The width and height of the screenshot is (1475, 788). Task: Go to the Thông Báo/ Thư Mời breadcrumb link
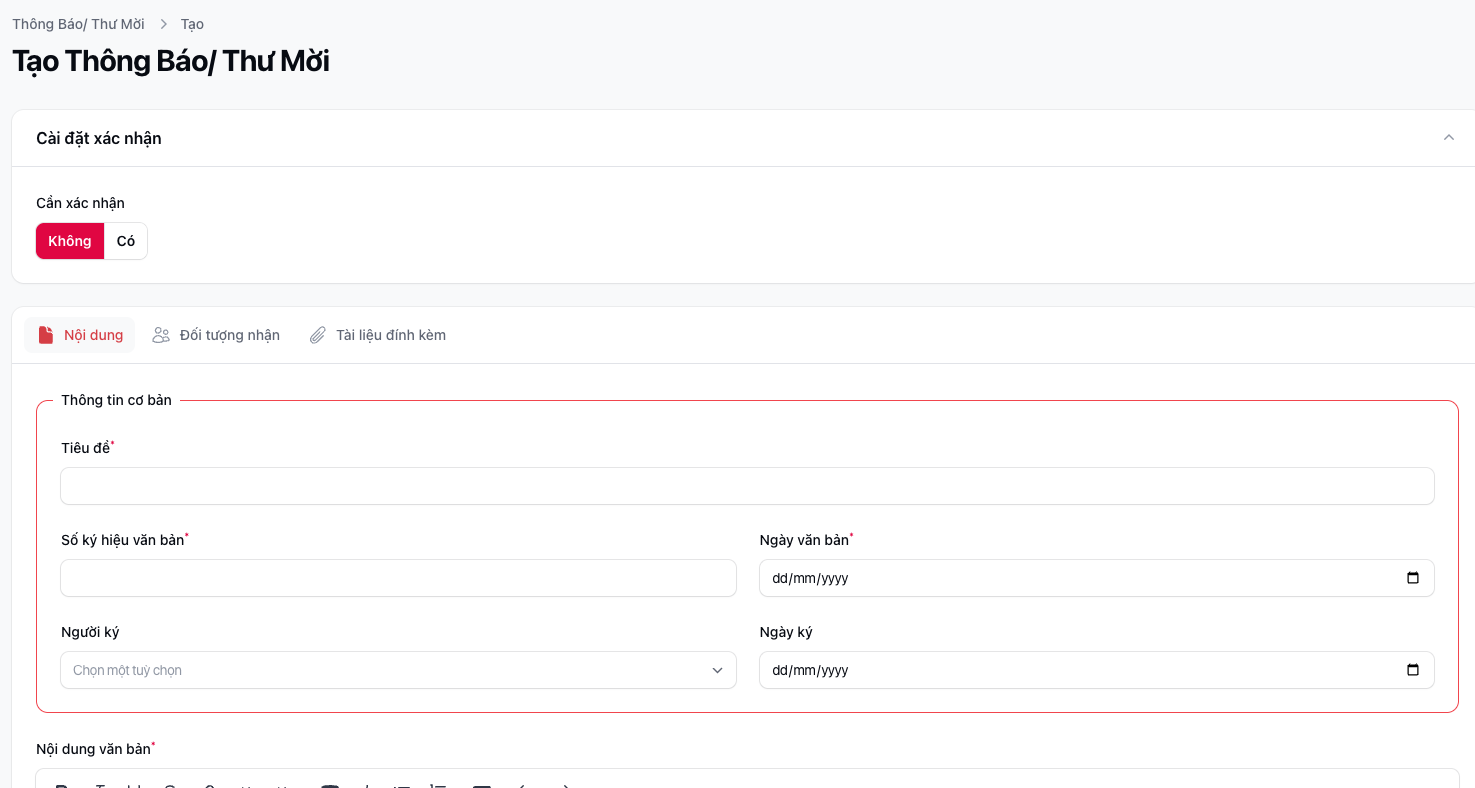pyautogui.click(x=78, y=24)
